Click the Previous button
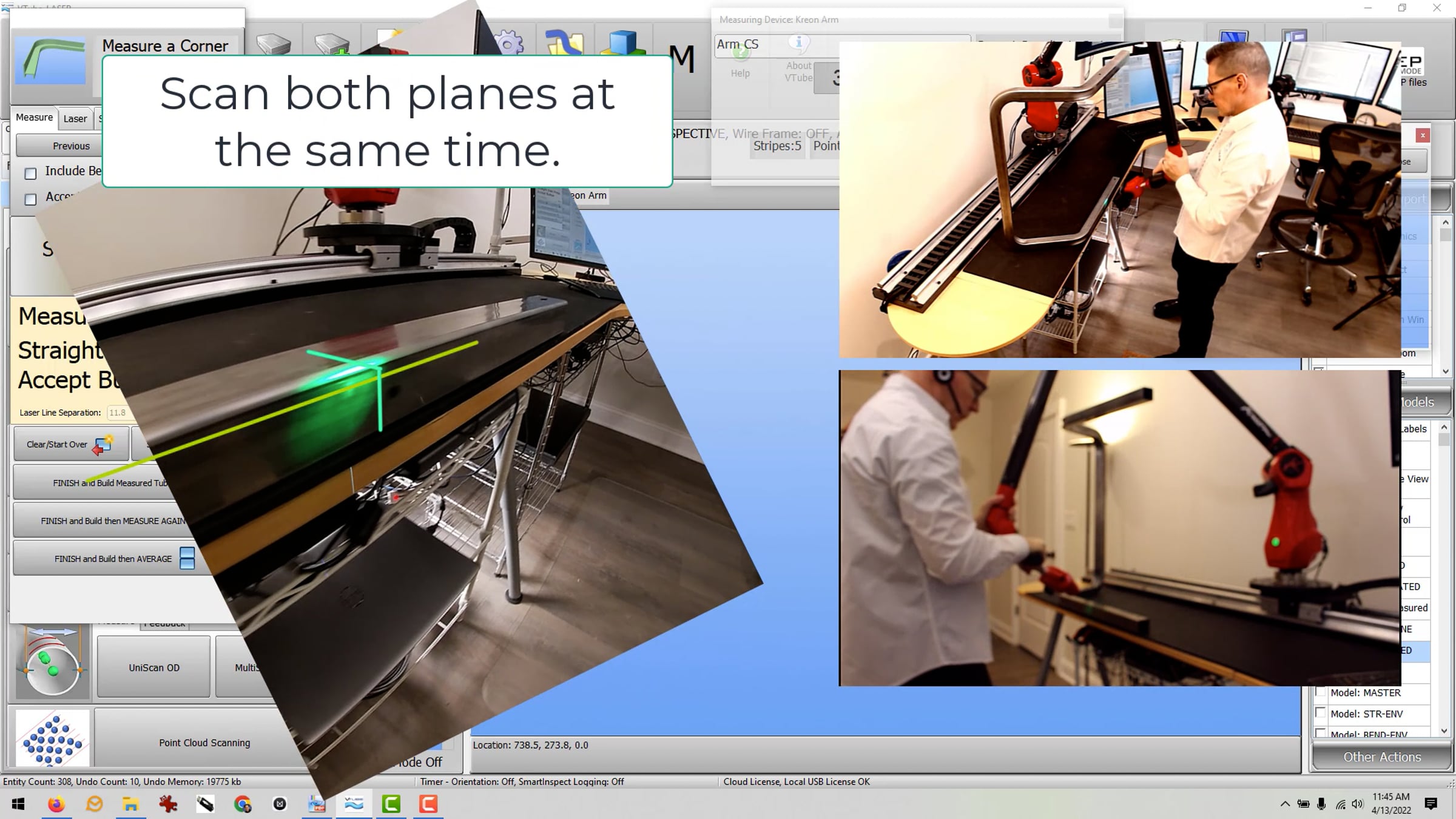This screenshot has height=819, width=1456. (59, 146)
